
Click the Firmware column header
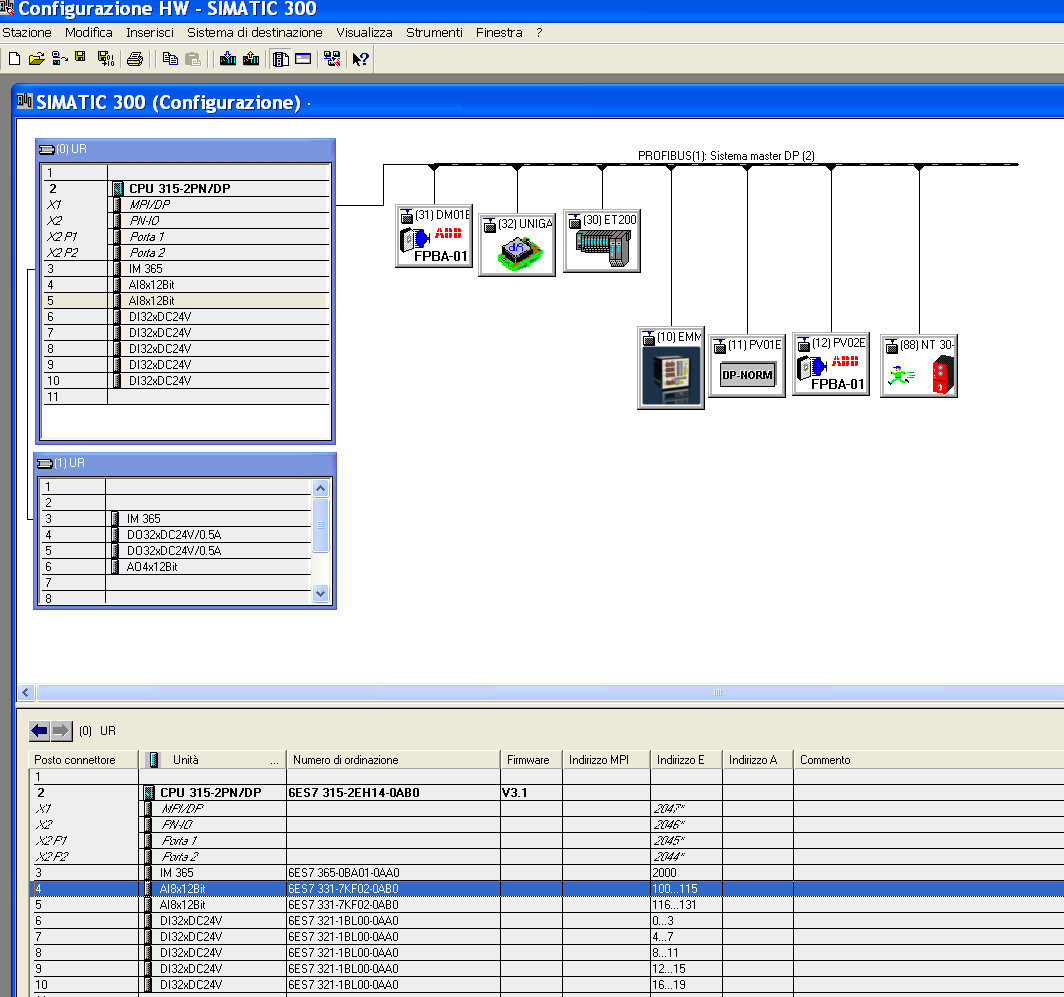pyautogui.click(x=531, y=760)
